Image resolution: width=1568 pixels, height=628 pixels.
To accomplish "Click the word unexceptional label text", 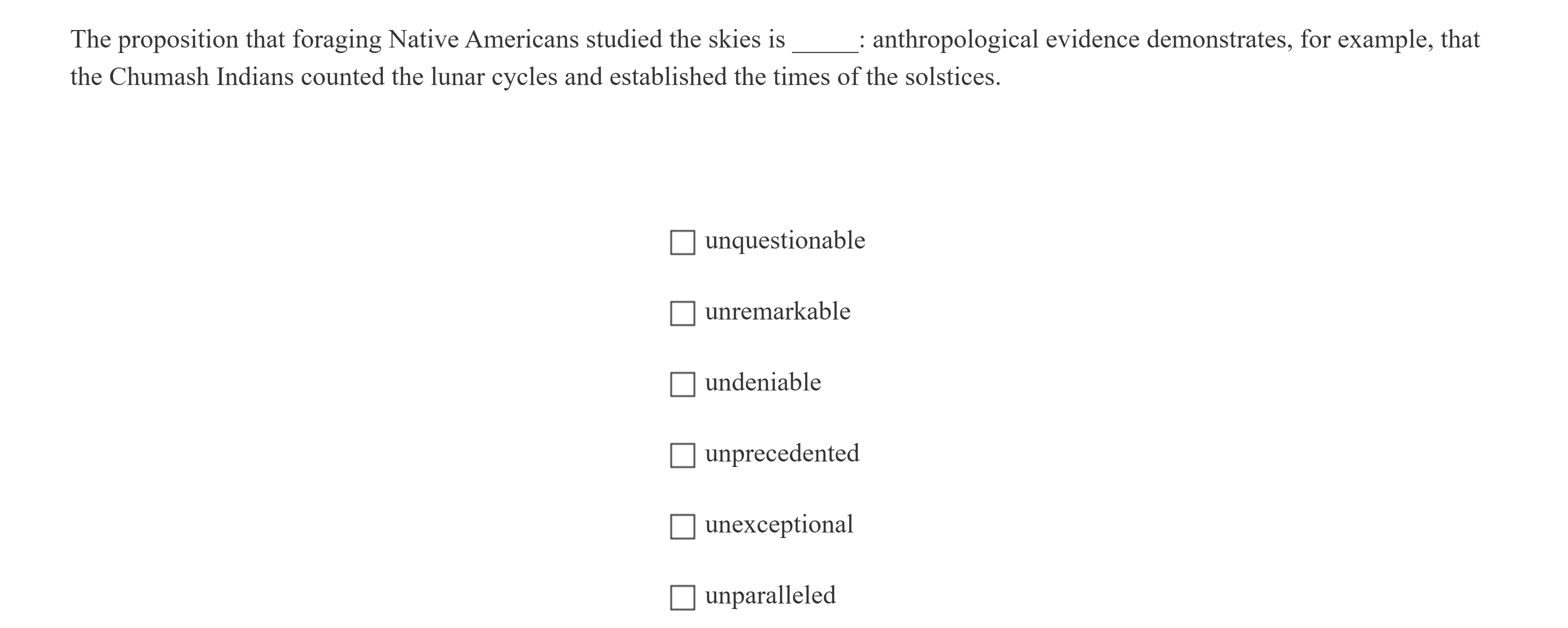I will [779, 524].
